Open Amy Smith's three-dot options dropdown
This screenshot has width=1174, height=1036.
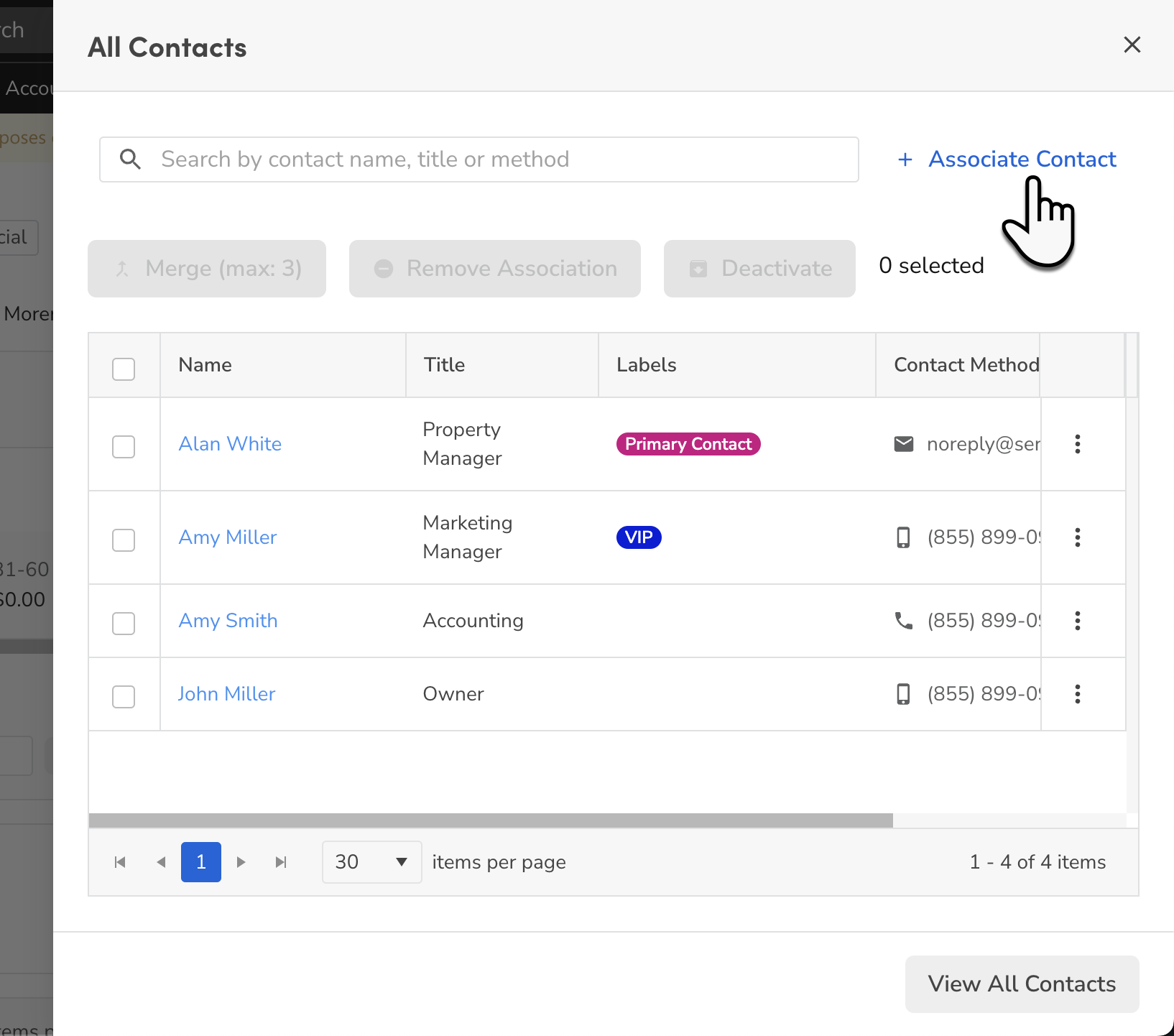pyautogui.click(x=1078, y=621)
